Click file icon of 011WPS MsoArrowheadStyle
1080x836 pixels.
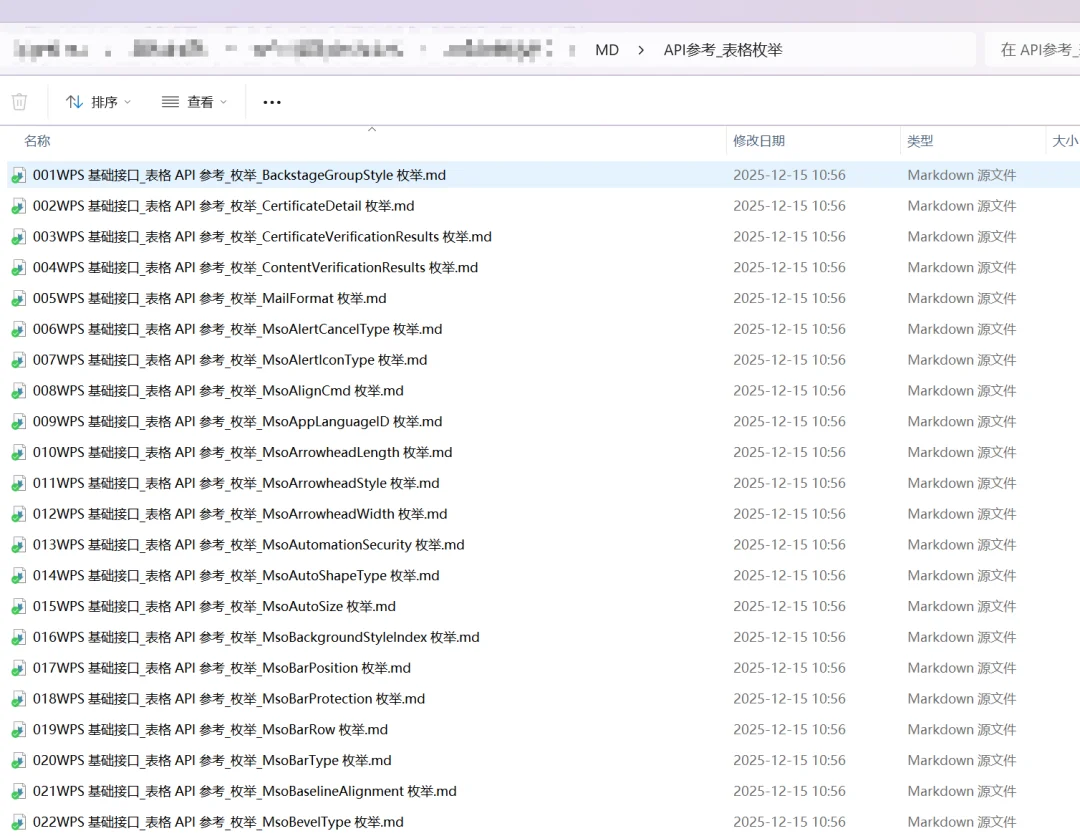[19, 484]
